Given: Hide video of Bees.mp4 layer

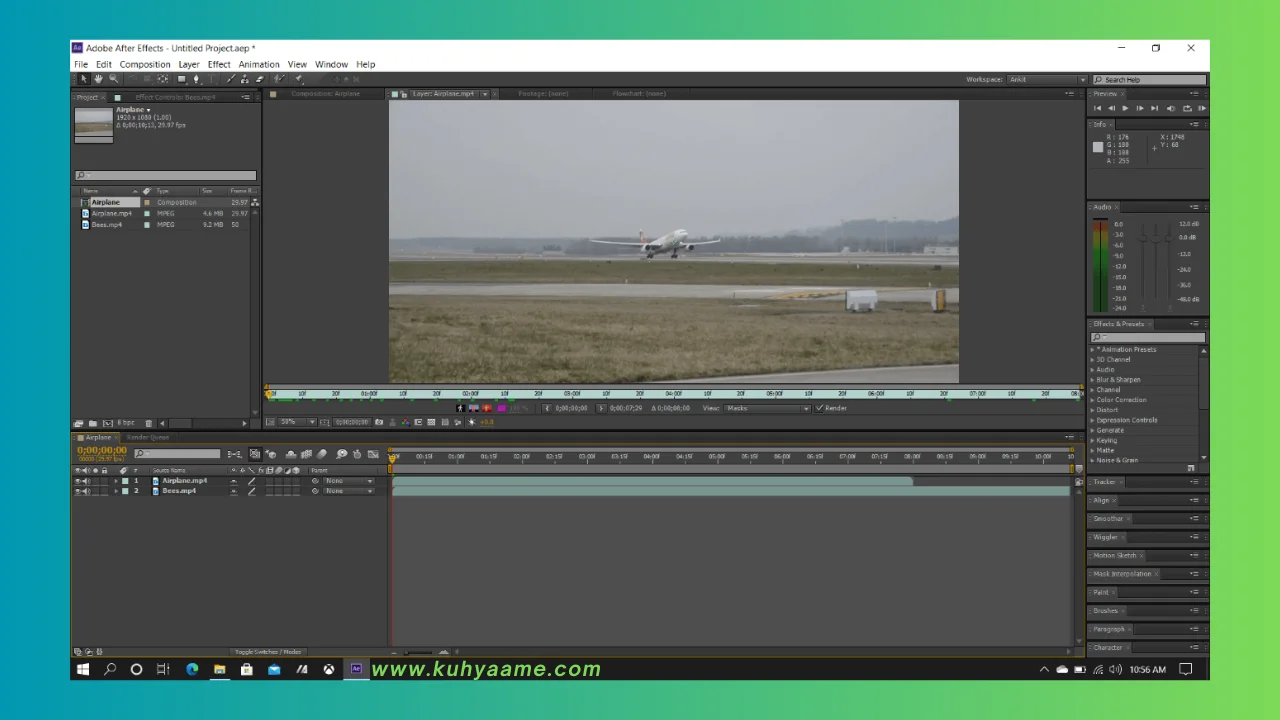Looking at the screenshot, I should pos(77,491).
